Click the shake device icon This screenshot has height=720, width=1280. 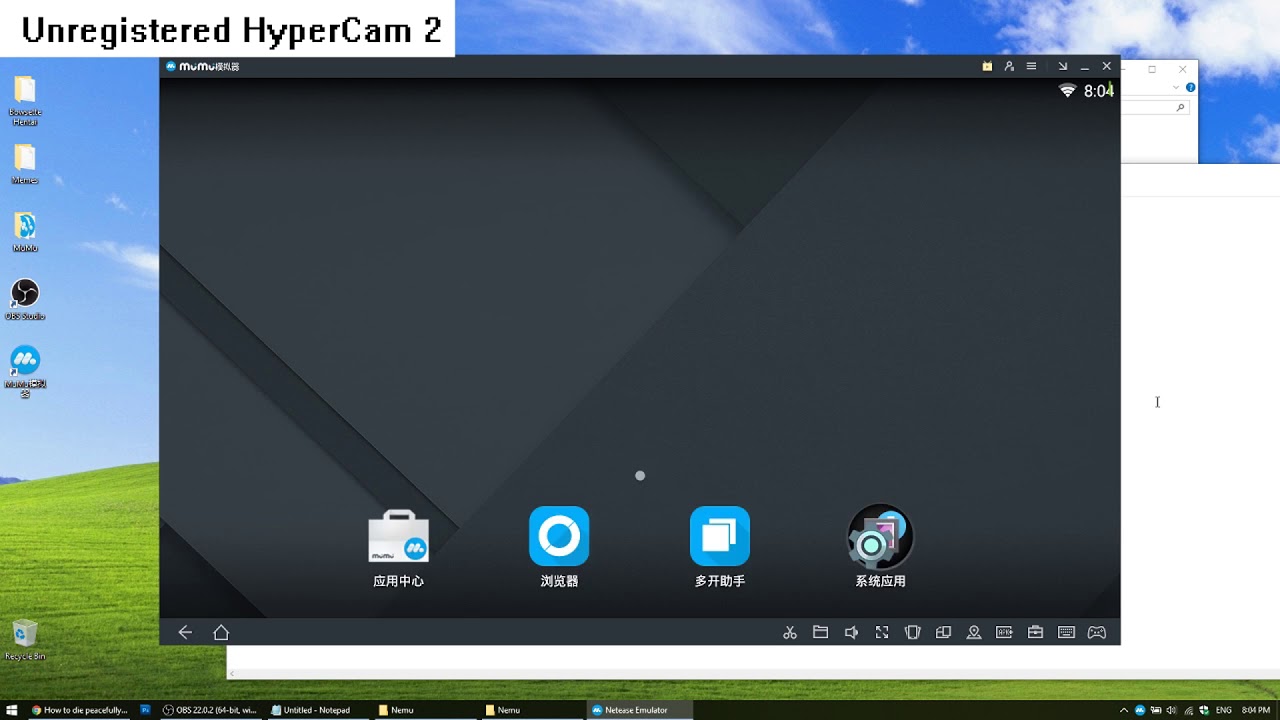click(912, 632)
